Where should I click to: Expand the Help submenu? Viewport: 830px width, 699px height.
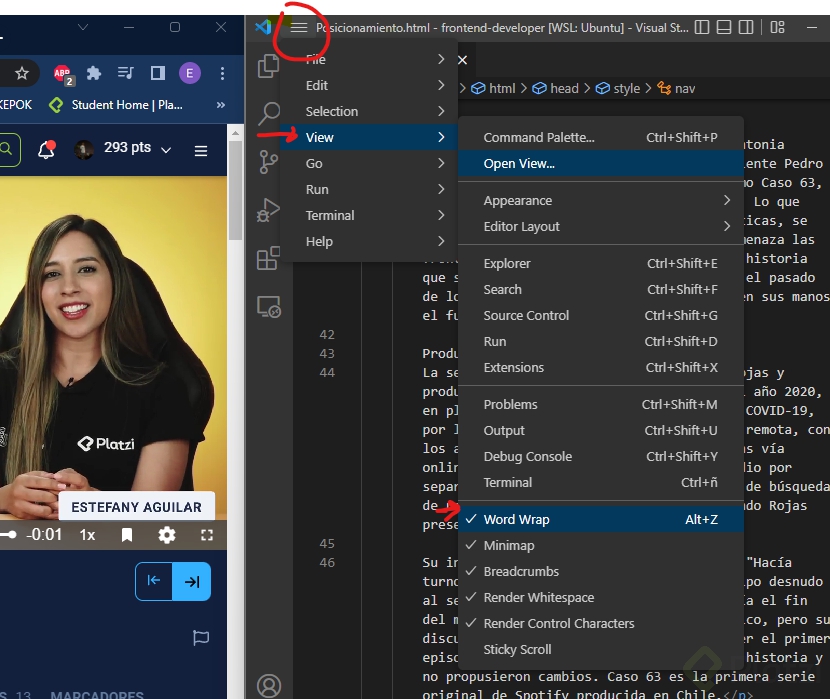tap(369, 241)
